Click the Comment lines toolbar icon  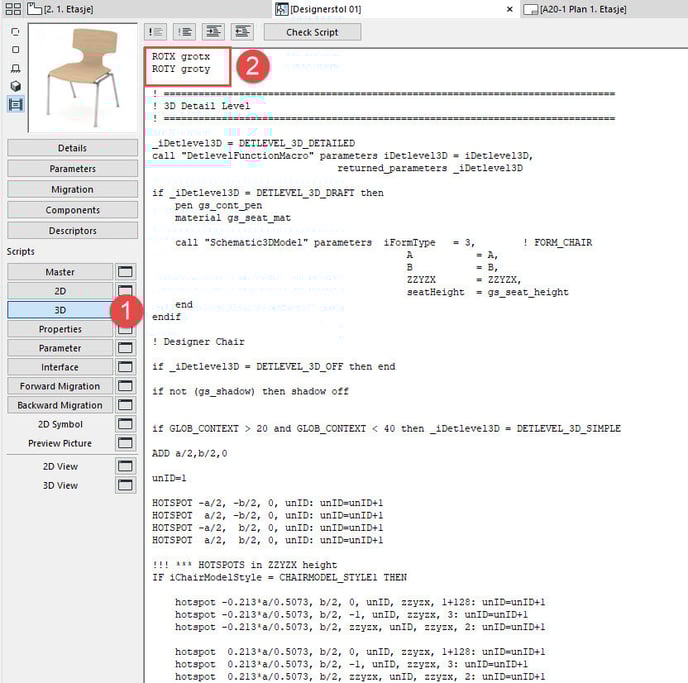click(x=155, y=32)
